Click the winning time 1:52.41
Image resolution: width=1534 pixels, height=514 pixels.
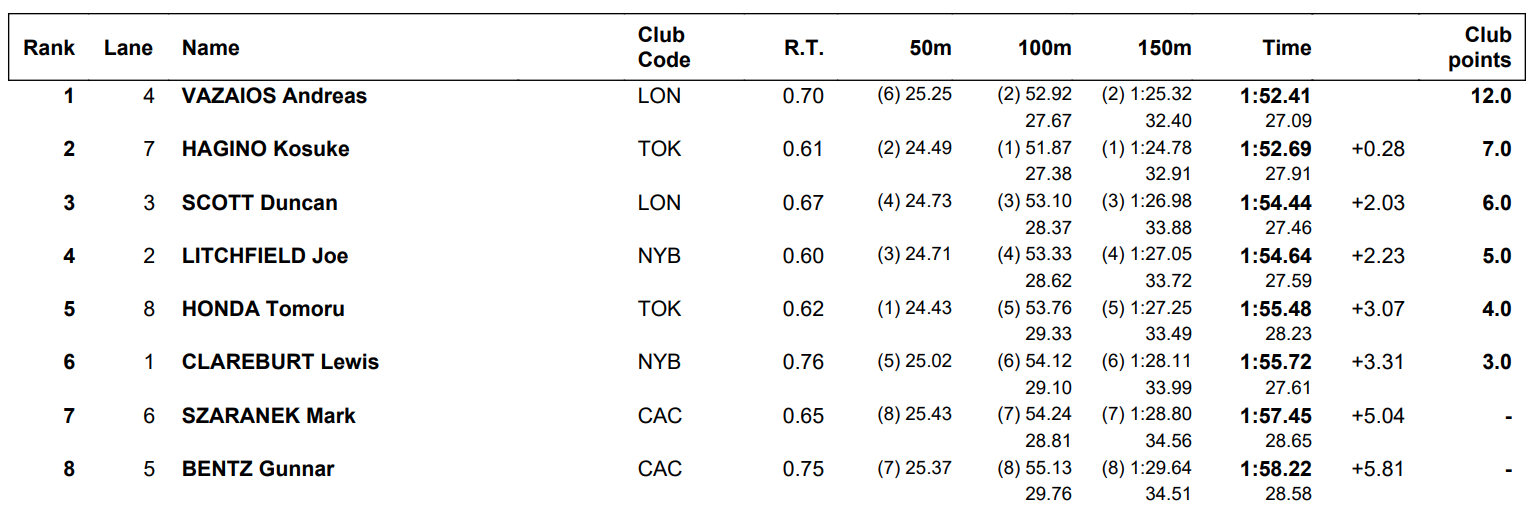click(1275, 97)
